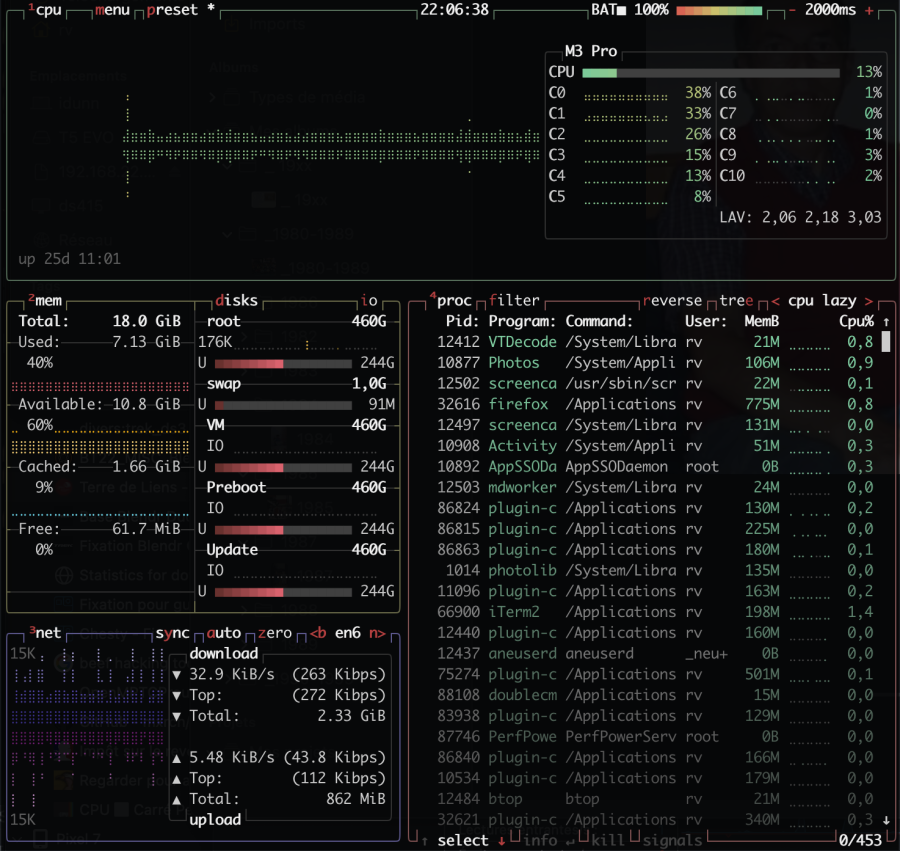This screenshot has width=900, height=851.
Task: Open the signals list for process
Action: 670,841
